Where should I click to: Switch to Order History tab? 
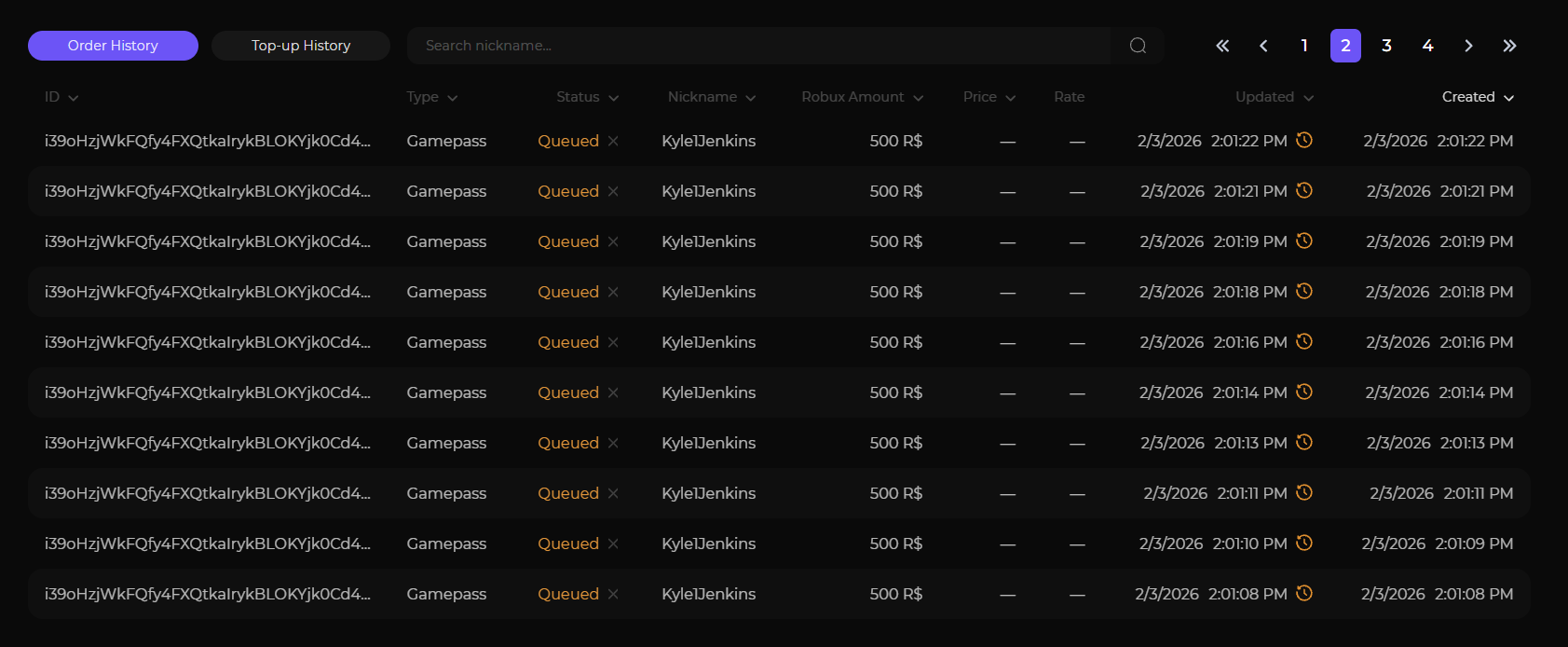[113, 46]
